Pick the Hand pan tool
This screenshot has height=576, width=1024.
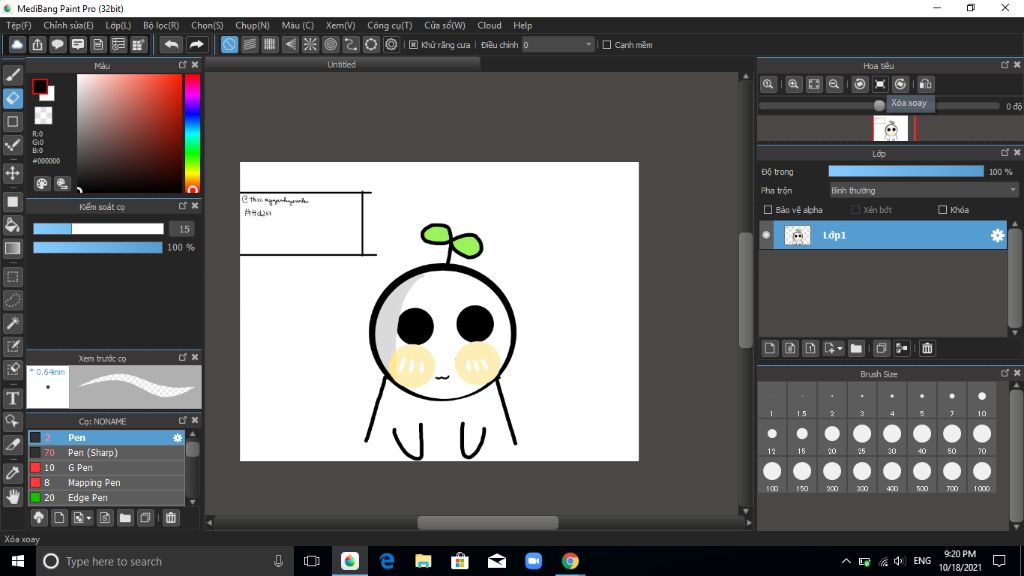click(x=13, y=496)
